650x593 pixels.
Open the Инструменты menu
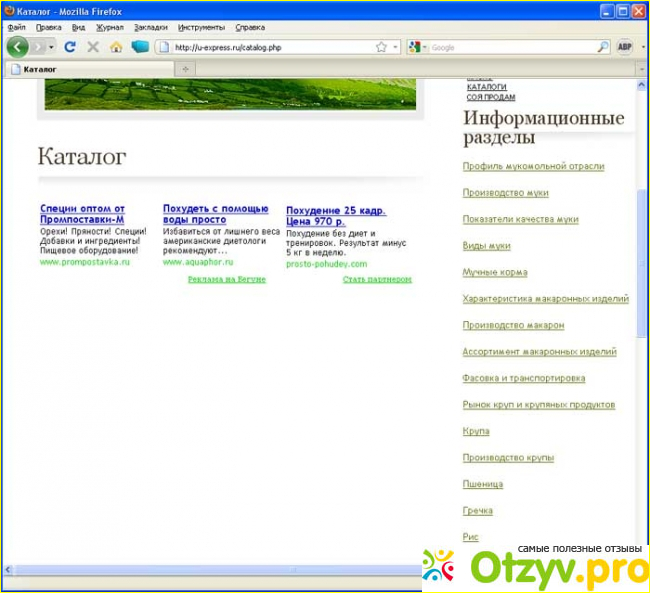201,28
